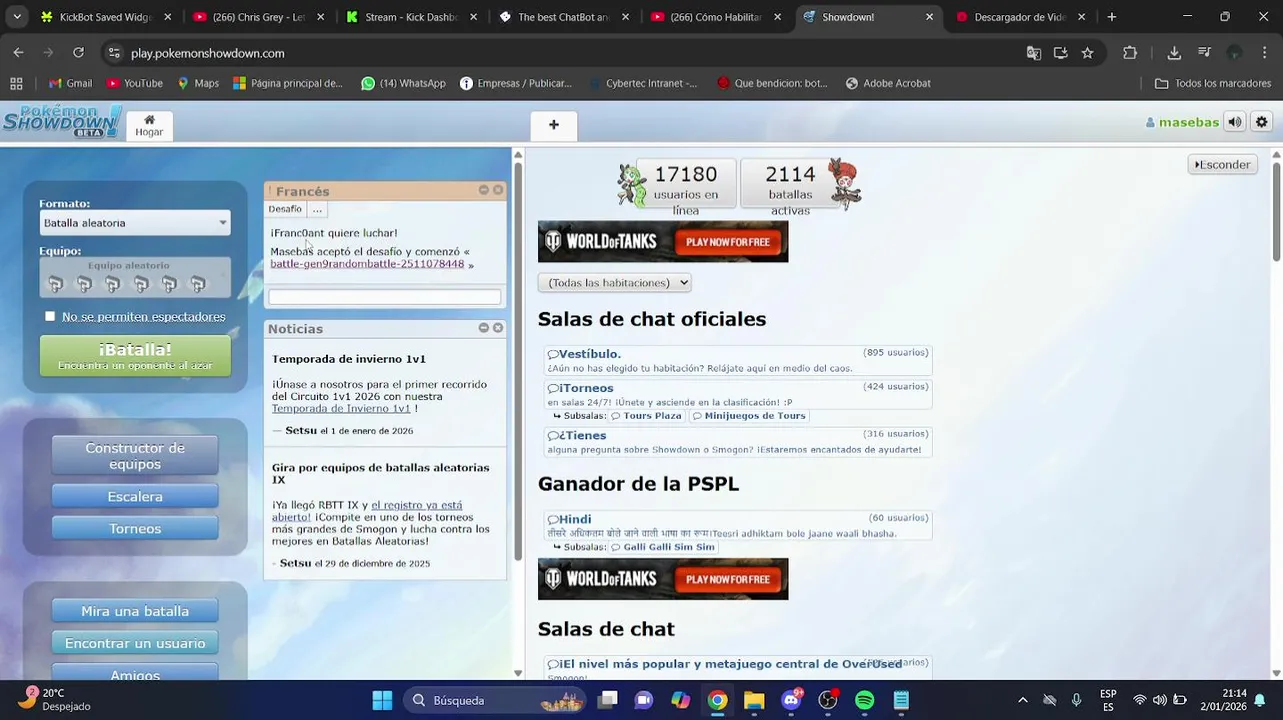Open the Temporada de Invierno 1v1 link
The width and height of the screenshot is (1283, 720).
(341, 408)
